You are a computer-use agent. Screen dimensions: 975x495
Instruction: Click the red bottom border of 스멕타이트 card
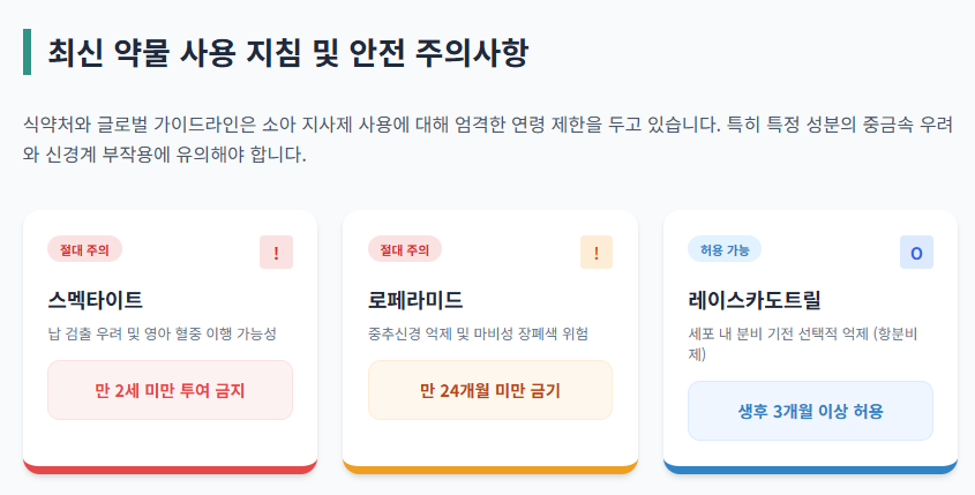click(170, 470)
